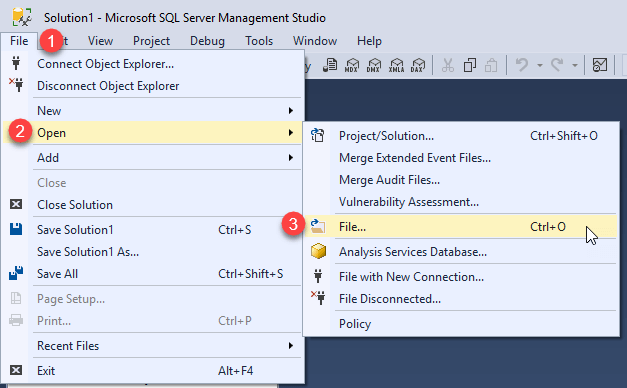Click the Copy icon in toolbar

click(x=469, y=65)
